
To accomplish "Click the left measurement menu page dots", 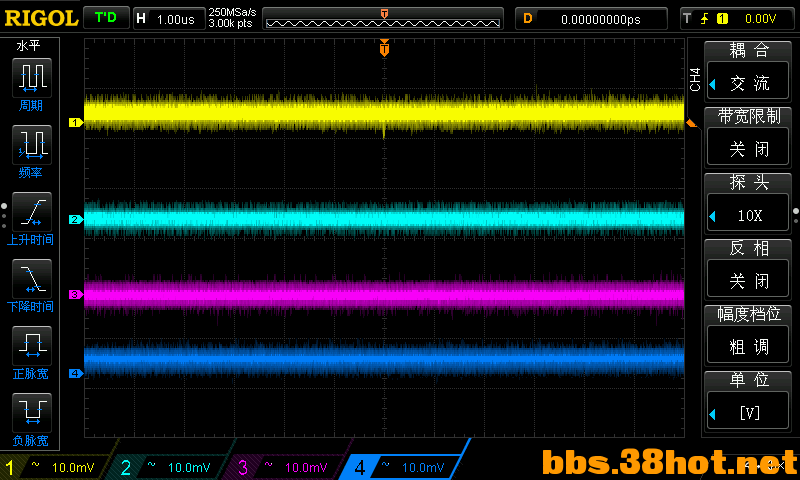I will click(x=4, y=216).
